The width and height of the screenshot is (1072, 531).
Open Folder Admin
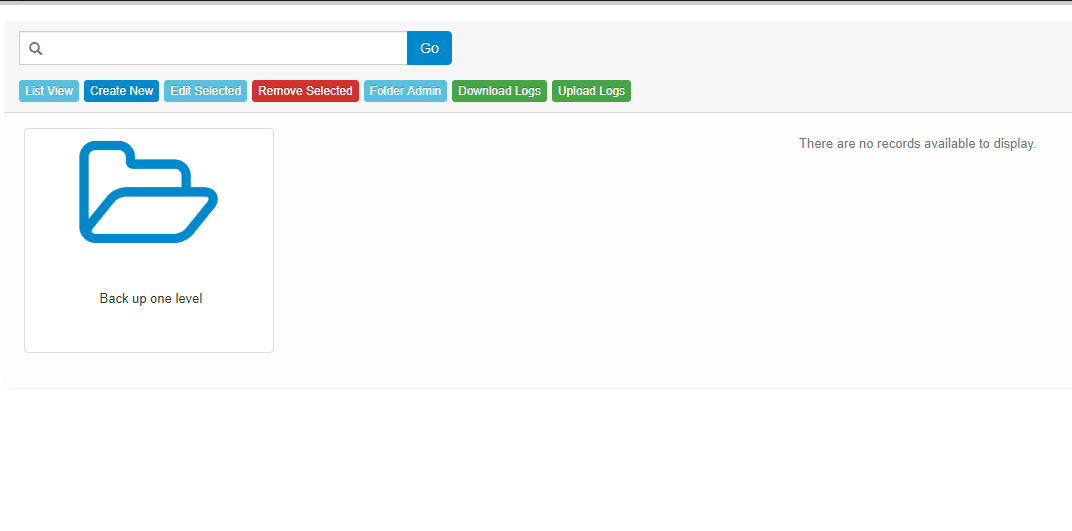tap(405, 91)
